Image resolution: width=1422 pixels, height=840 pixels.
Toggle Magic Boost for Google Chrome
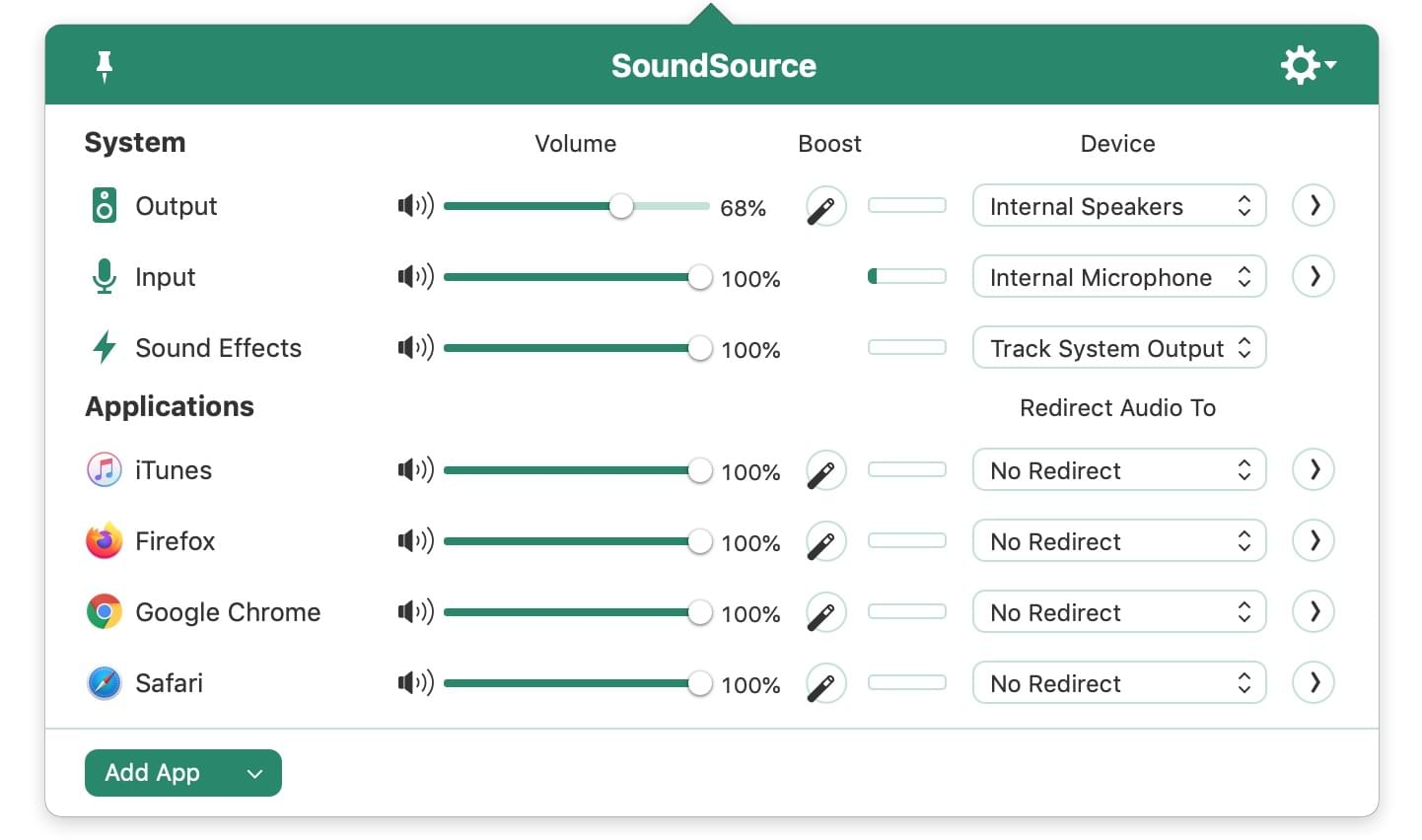tap(825, 612)
